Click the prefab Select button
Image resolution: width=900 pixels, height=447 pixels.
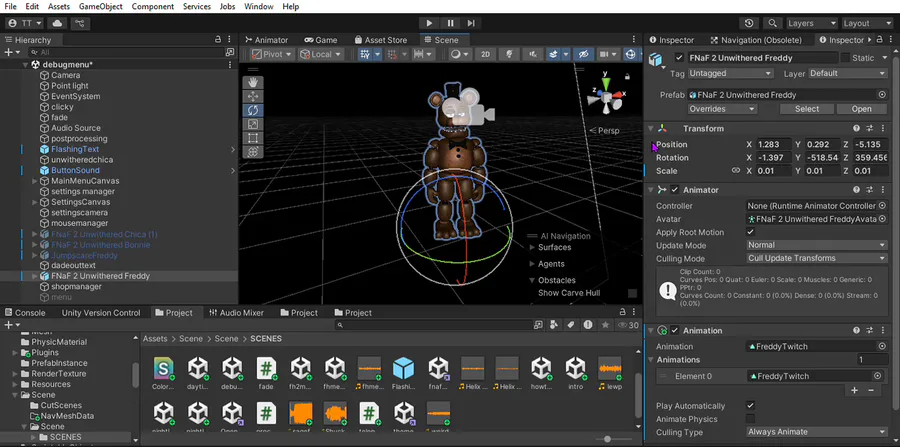click(x=806, y=108)
